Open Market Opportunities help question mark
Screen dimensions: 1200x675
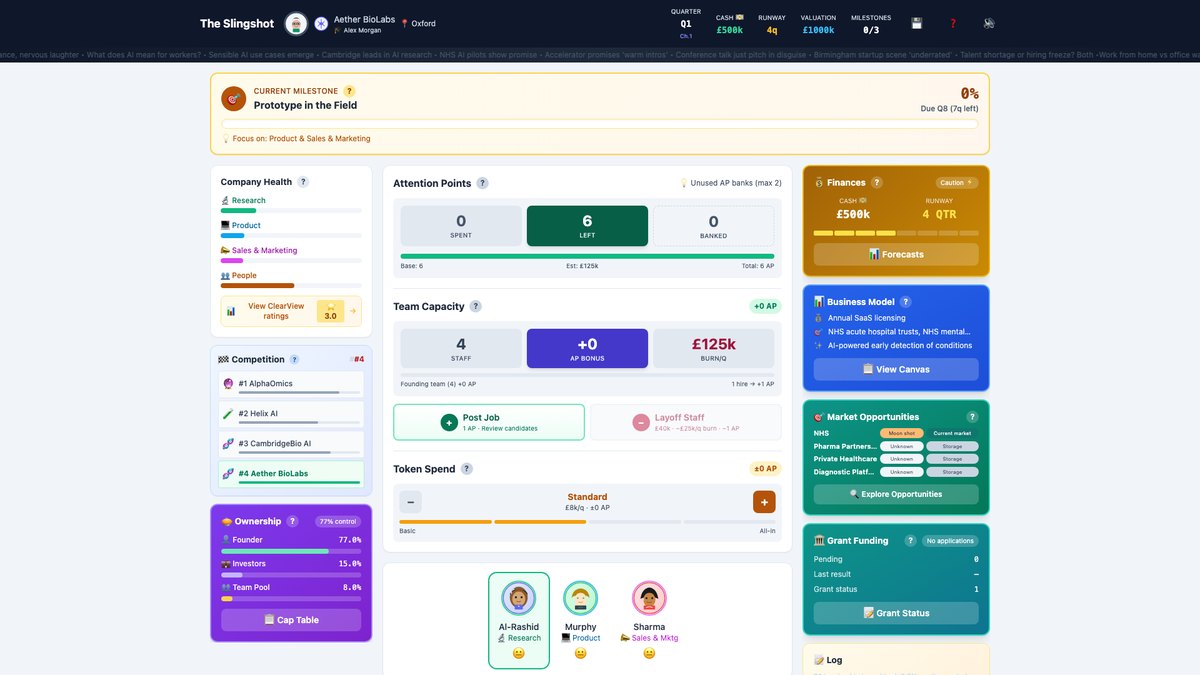coord(971,417)
